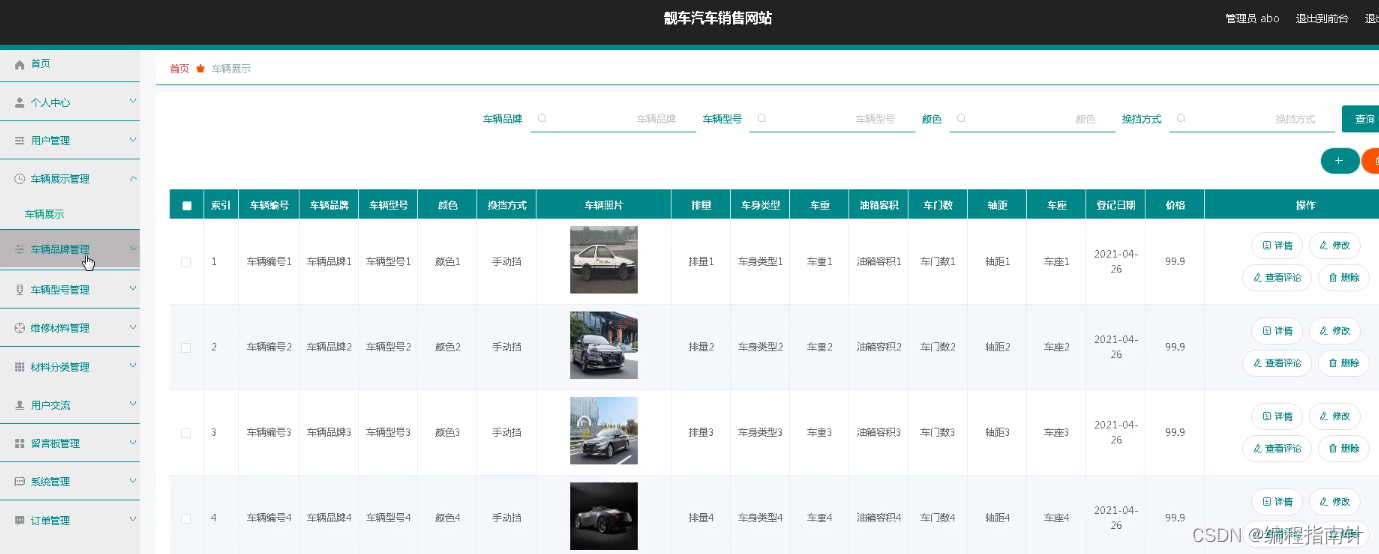Viewport: 1379px width, 554px height.
Task: Click the tiles icon for 留言板管理
Action: (19, 443)
